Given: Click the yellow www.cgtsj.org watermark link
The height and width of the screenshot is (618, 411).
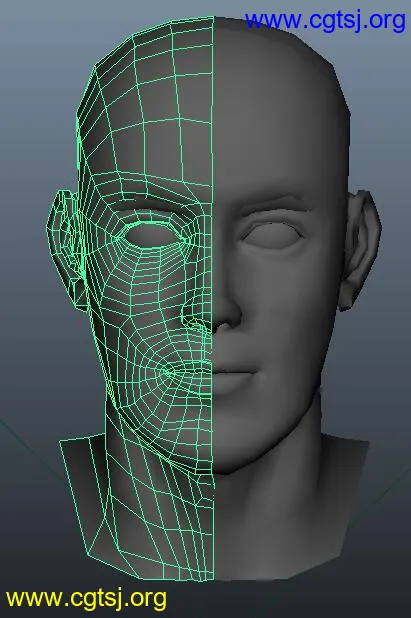Looking at the screenshot, I should pyautogui.click(x=86, y=599).
